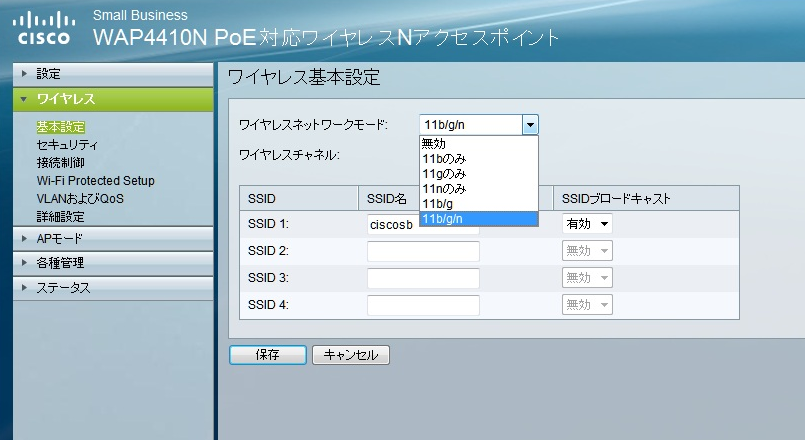Click the キャンセル button

coord(351,355)
